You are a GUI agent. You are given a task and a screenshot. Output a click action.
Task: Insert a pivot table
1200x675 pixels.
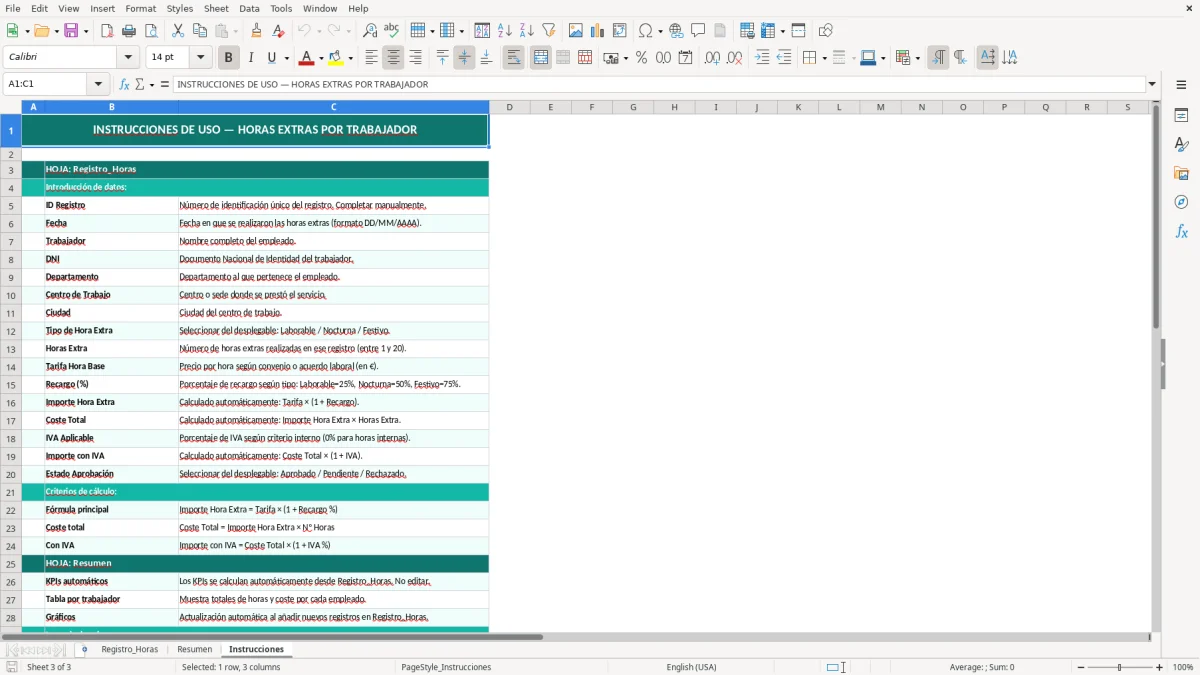pos(620,31)
